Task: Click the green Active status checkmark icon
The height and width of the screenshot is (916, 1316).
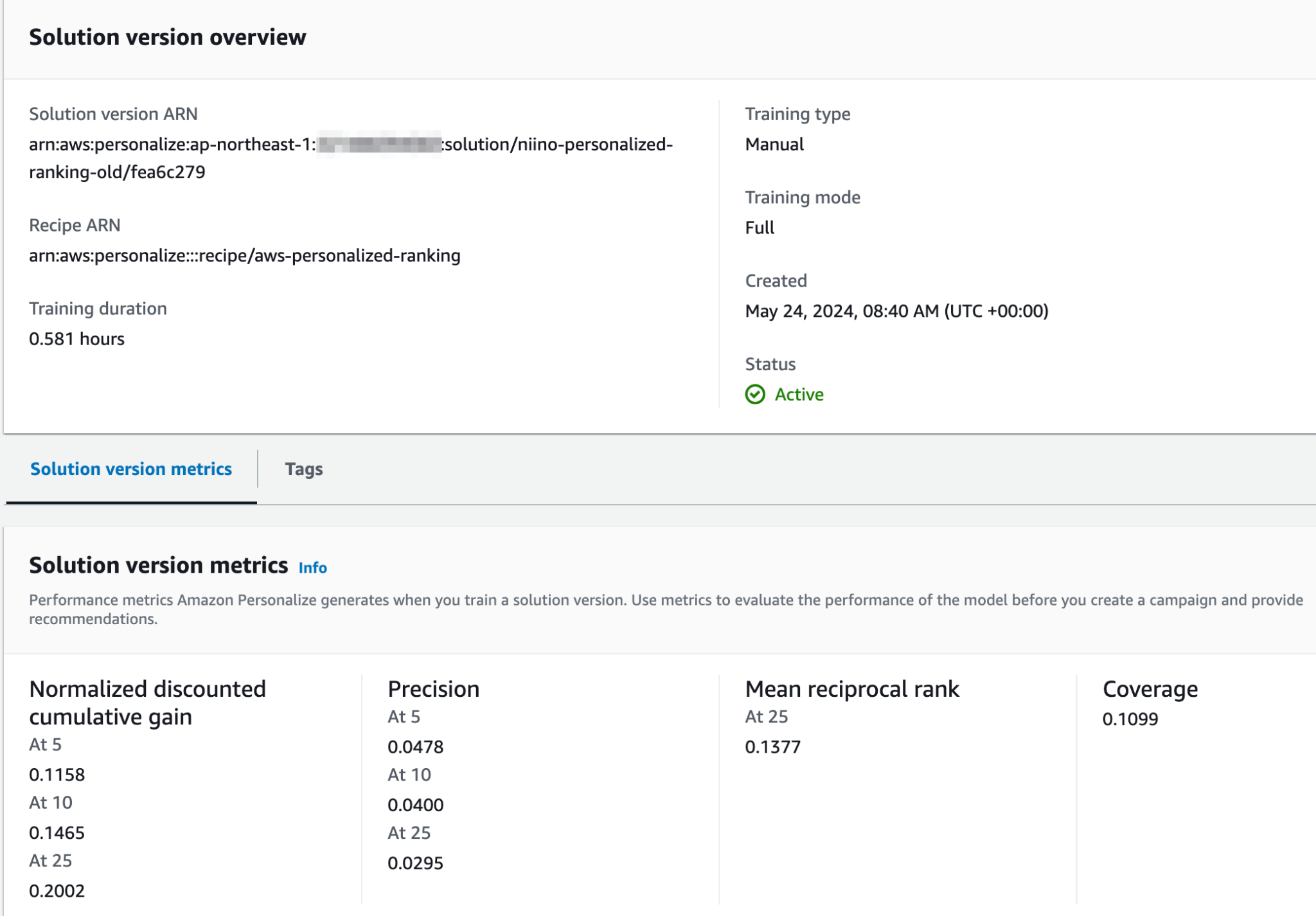Action: click(x=755, y=394)
